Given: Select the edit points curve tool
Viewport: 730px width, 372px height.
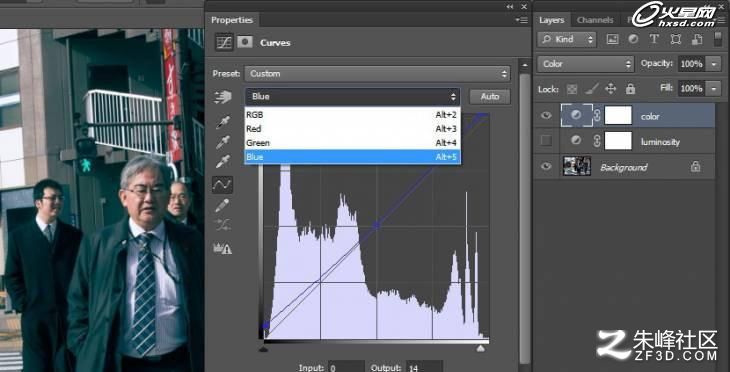Looking at the screenshot, I should pos(222,185).
